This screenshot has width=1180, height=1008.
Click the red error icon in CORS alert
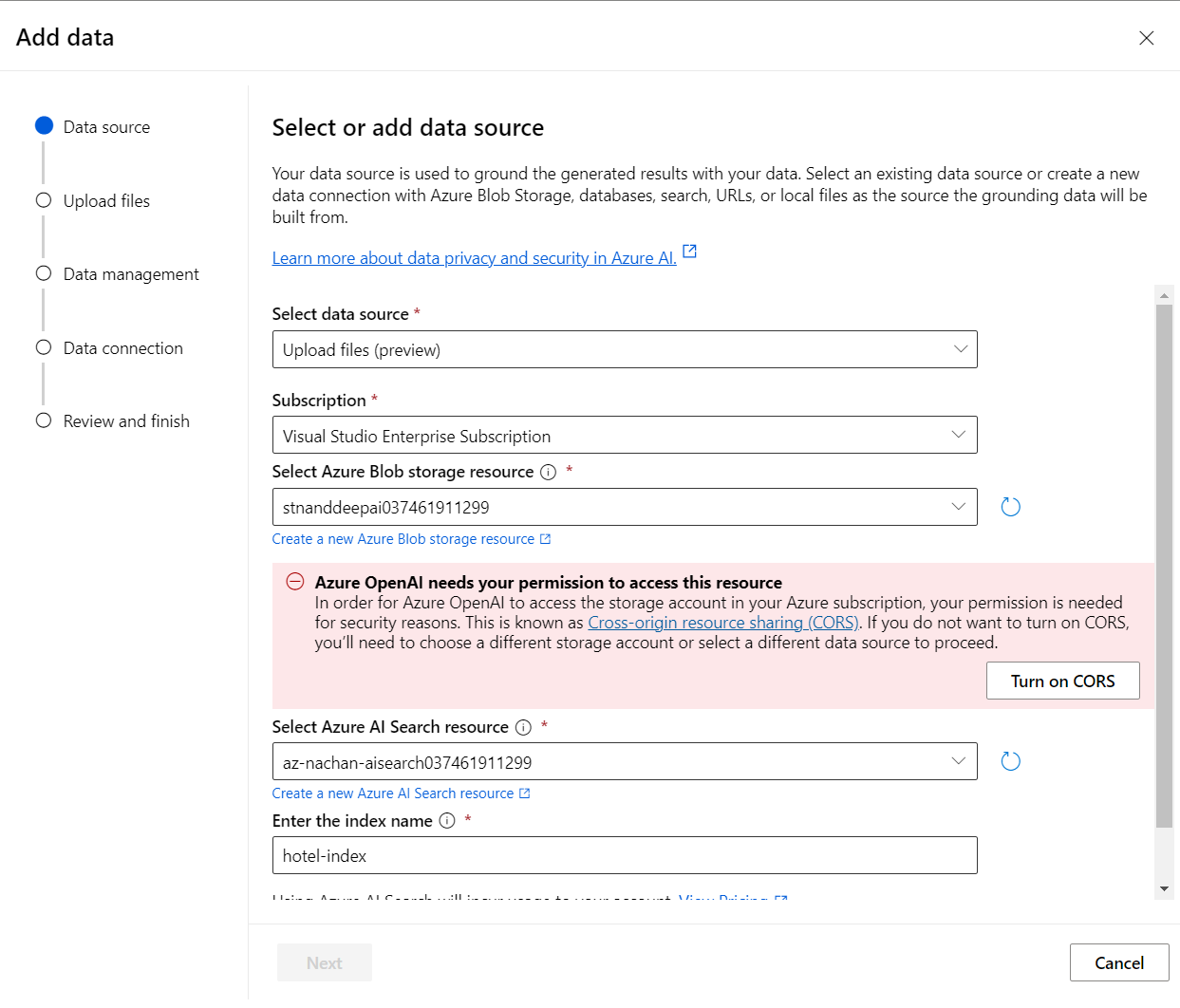[295, 582]
